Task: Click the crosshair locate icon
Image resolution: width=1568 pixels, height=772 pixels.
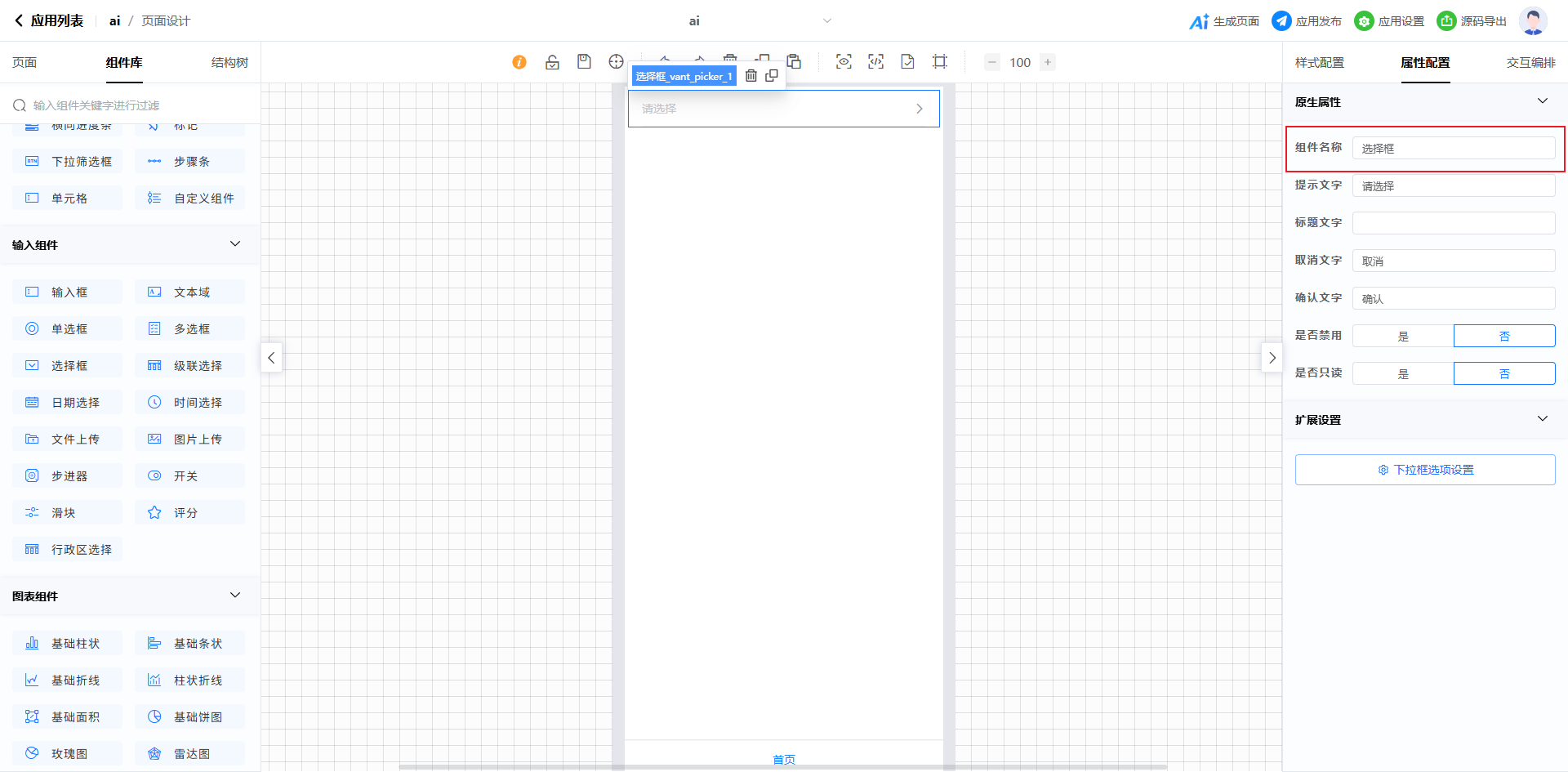Action: (616, 62)
